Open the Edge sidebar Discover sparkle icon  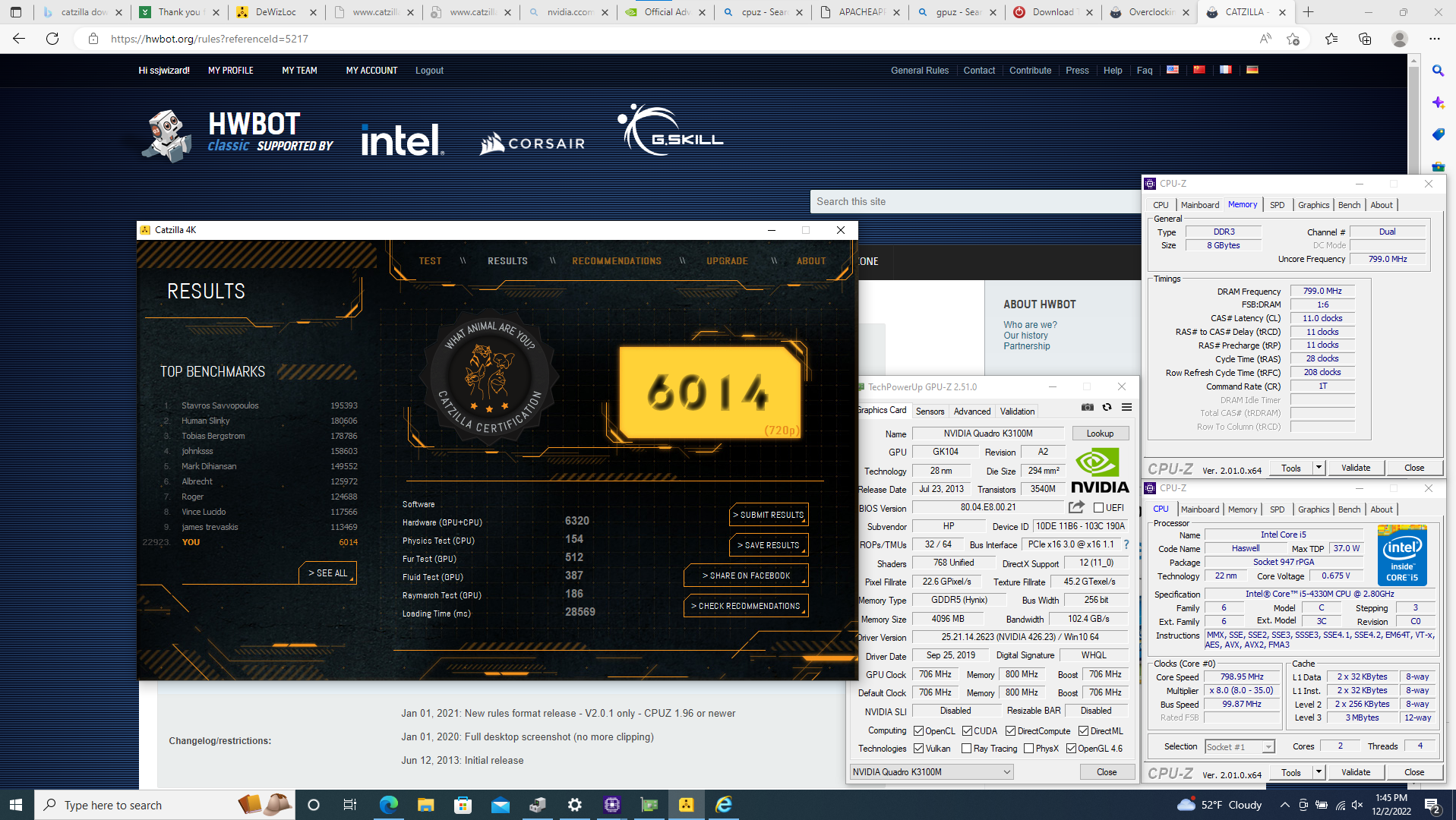point(1438,102)
